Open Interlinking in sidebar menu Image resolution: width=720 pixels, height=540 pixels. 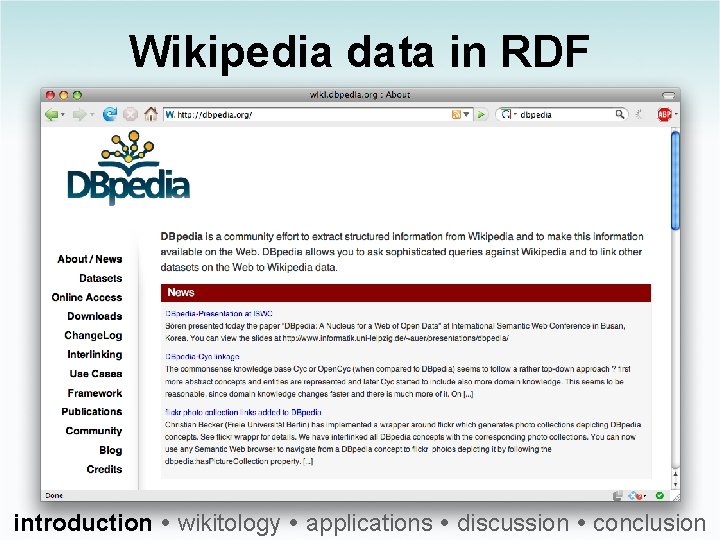coord(95,354)
